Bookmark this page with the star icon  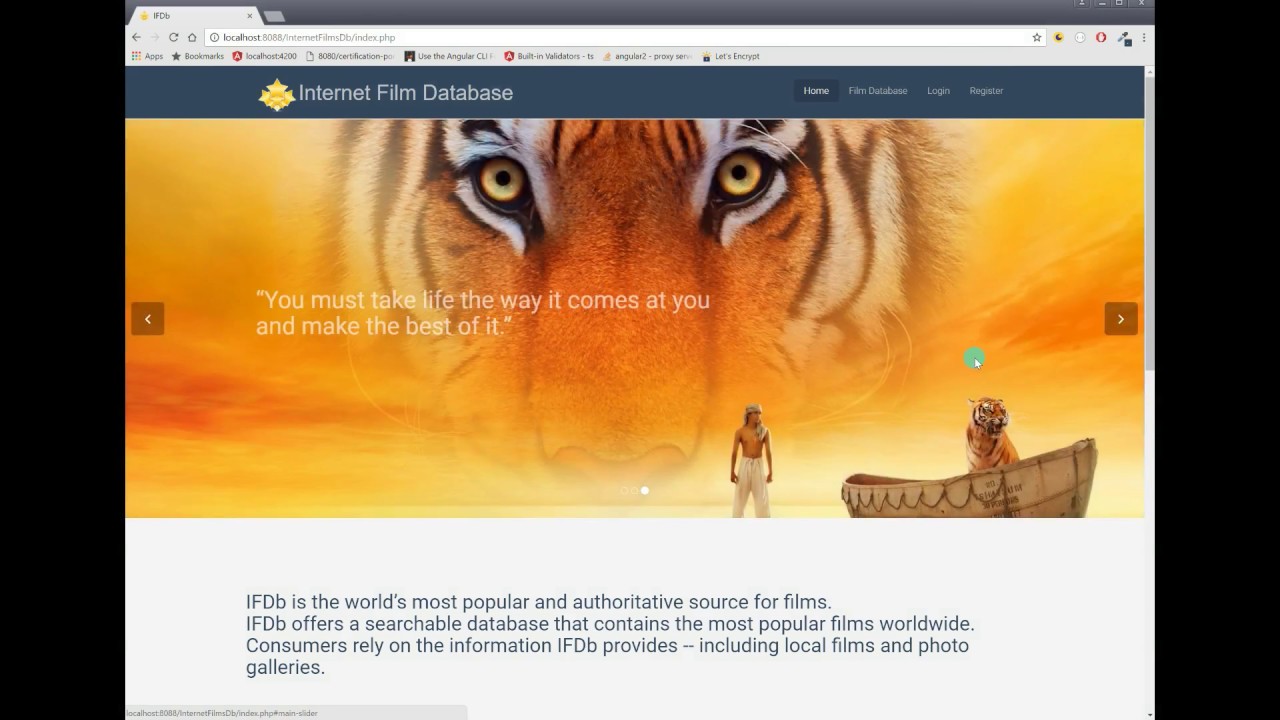[x=1037, y=37]
